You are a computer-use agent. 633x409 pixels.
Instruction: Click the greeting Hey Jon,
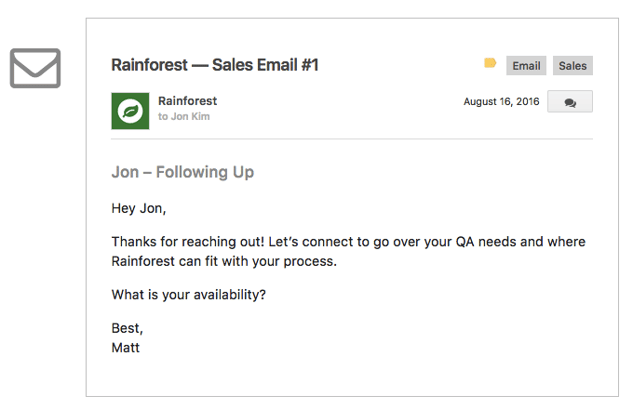click(x=138, y=208)
